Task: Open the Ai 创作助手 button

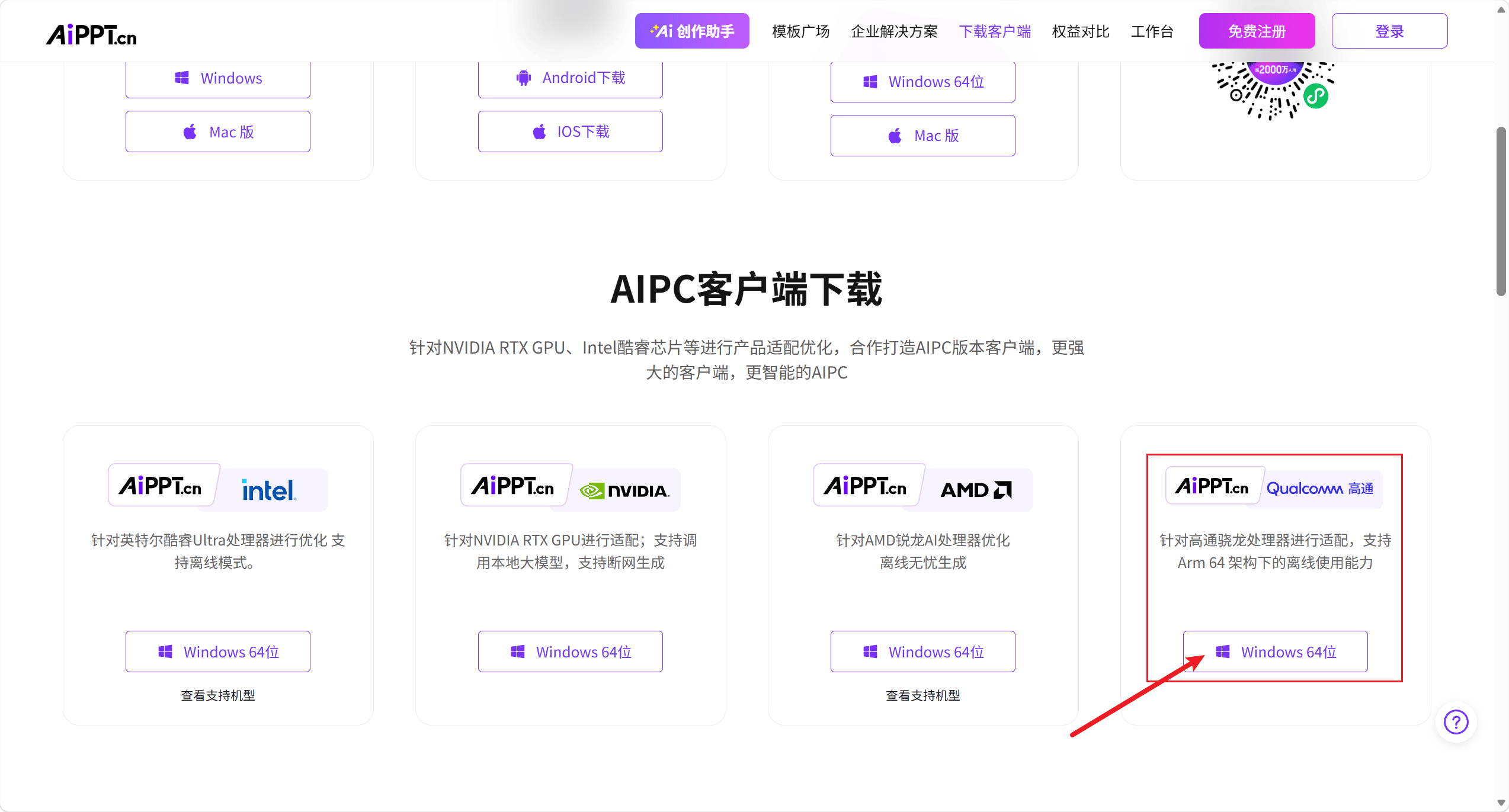Action: pyautogui.click(x=692, y=31)
